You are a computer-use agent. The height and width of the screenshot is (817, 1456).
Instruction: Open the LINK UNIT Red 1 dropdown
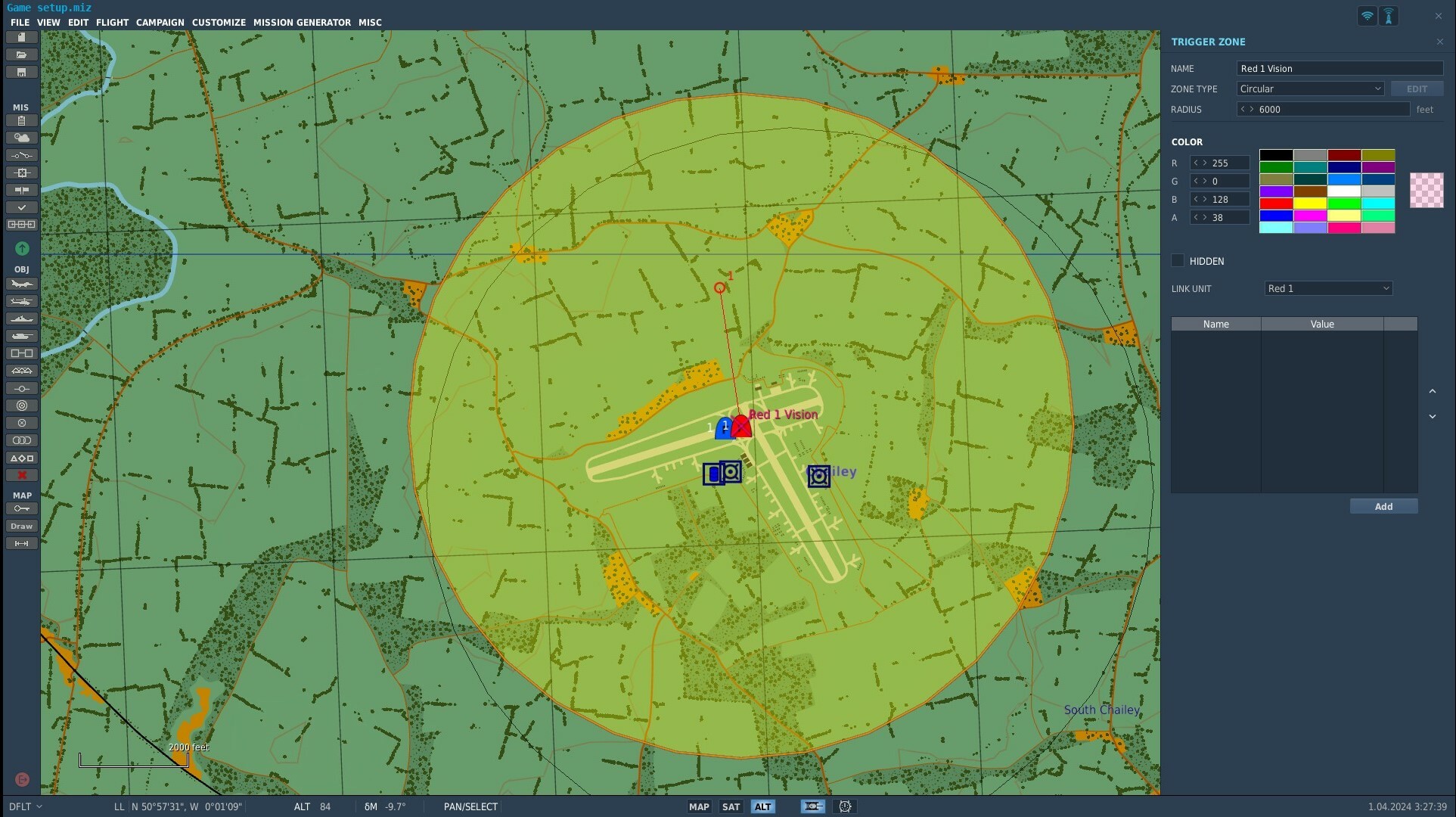pos(1328,288)
